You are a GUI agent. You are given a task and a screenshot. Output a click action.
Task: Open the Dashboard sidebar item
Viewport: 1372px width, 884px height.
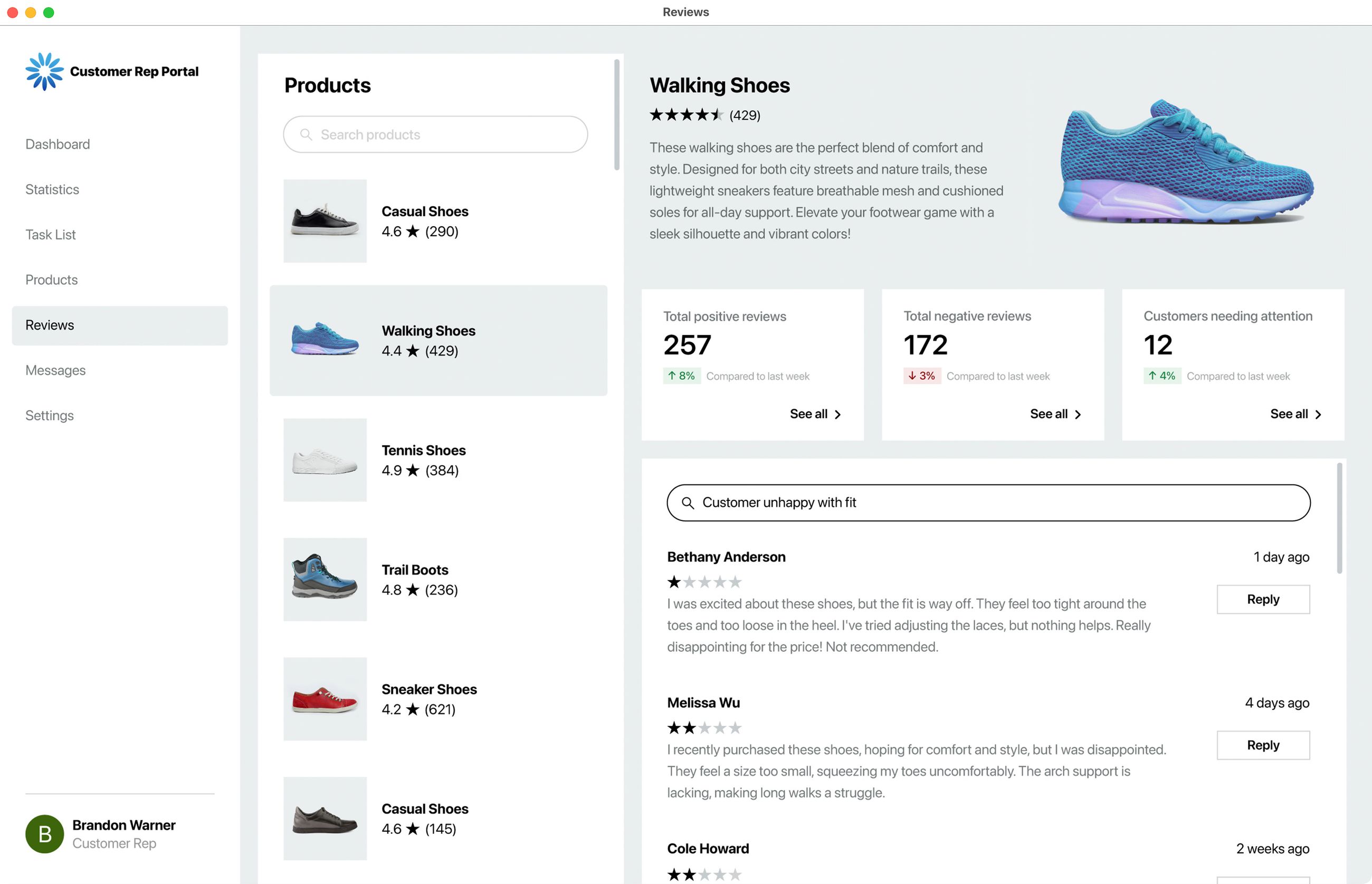click(58, 144)
